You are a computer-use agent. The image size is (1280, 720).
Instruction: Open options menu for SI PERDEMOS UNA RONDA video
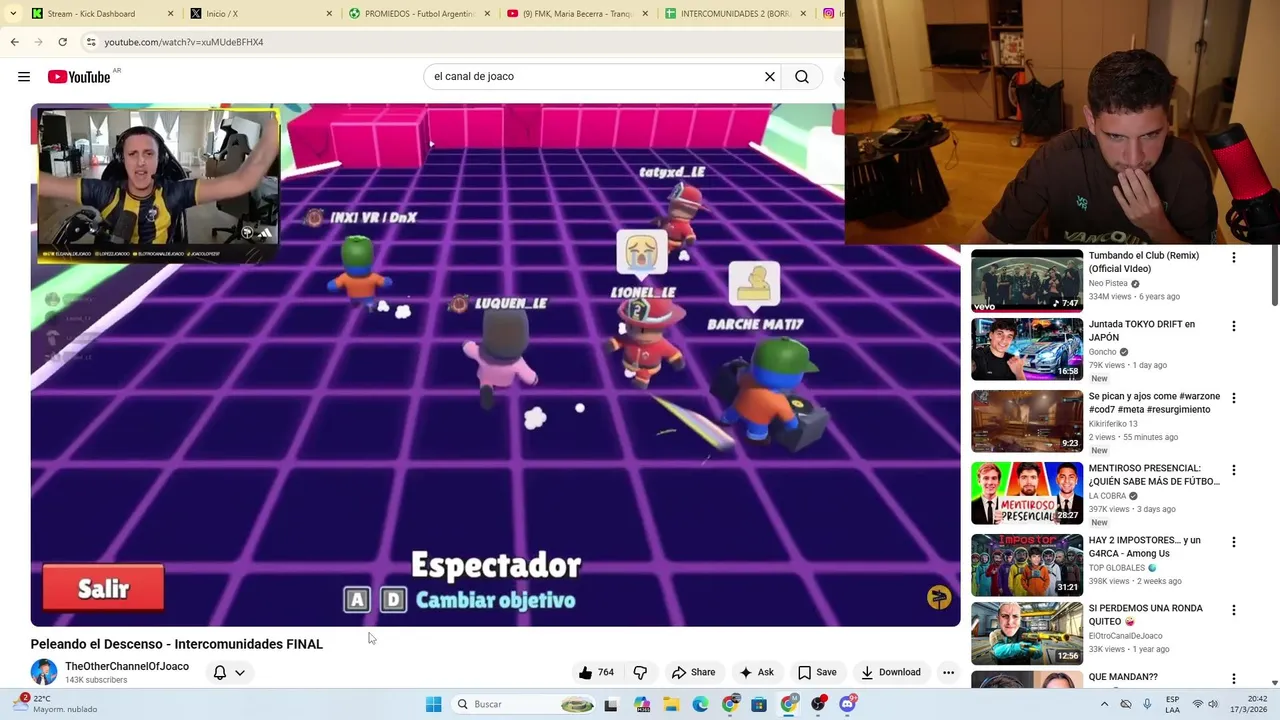(x=1233, y=610)
